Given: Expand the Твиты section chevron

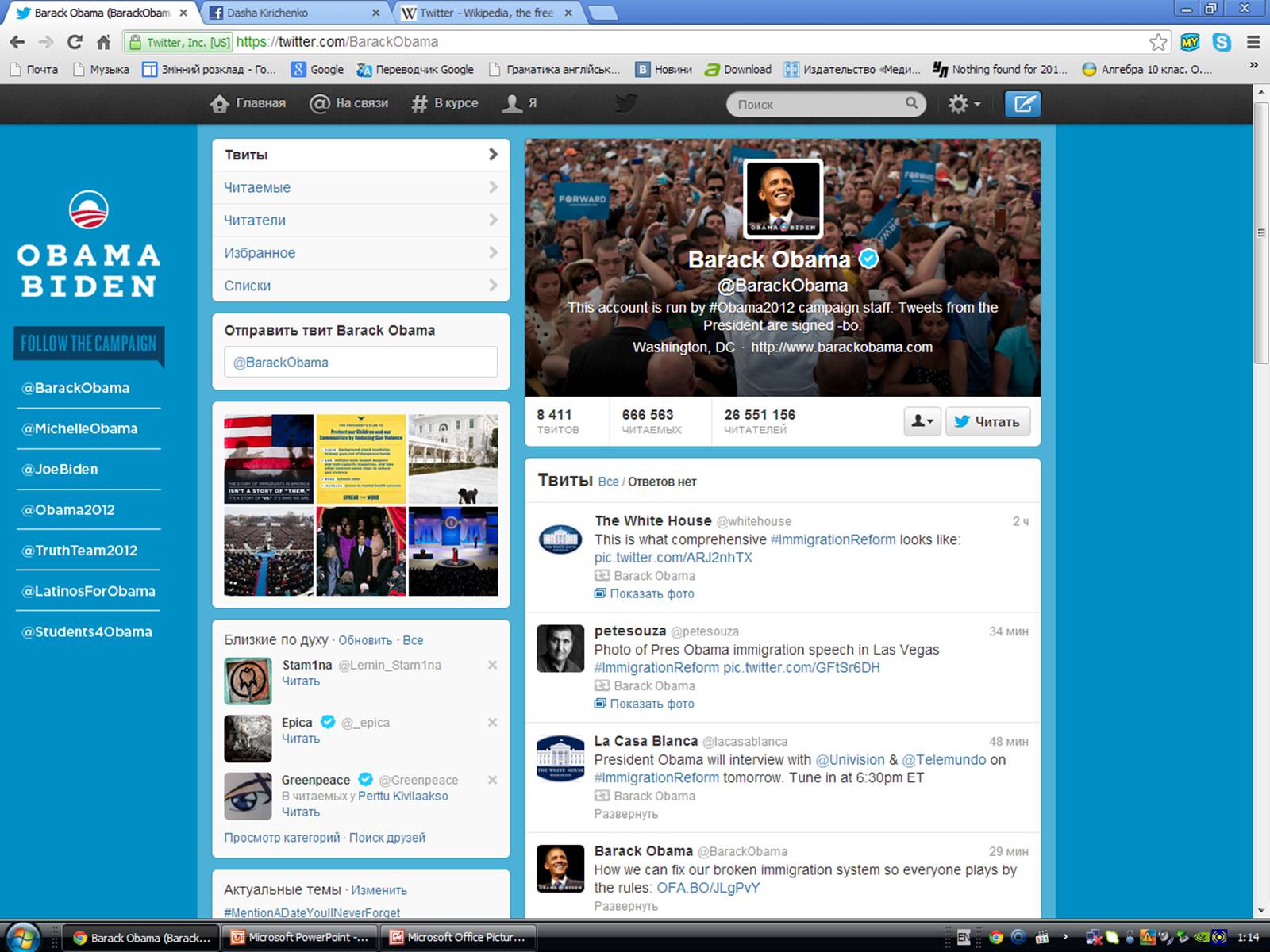Looking at the screenshot, I should [x=493, y=154].
